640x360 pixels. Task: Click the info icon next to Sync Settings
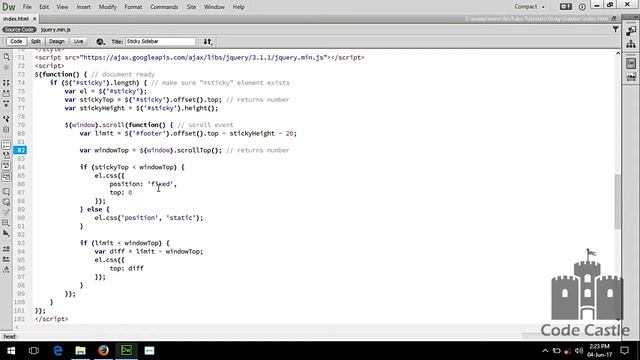(582, 7)
